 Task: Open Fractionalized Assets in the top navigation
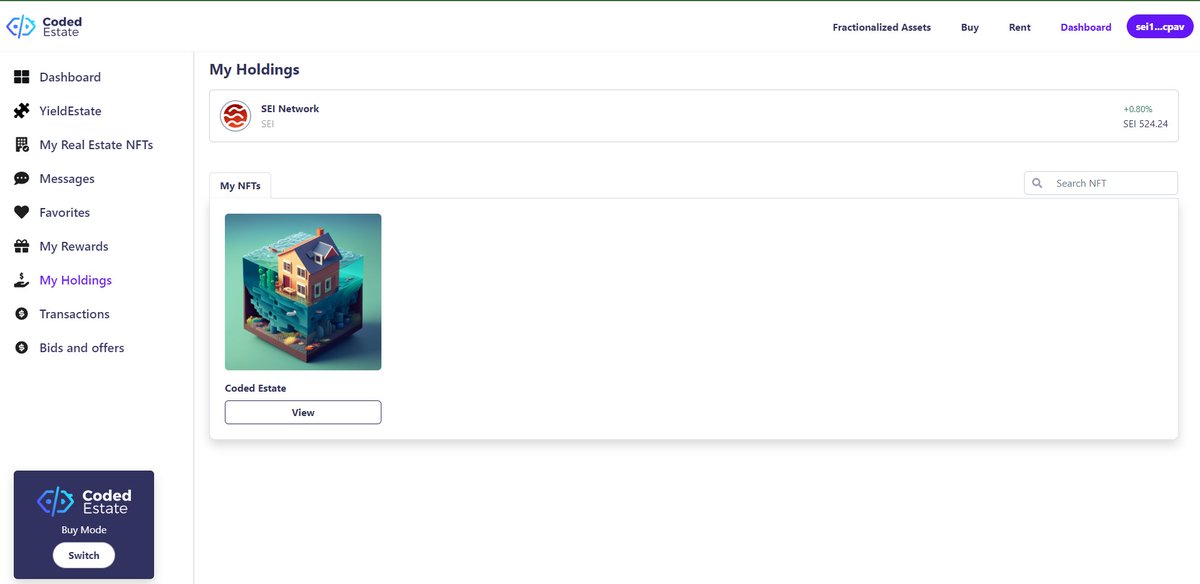coord(882,27)
